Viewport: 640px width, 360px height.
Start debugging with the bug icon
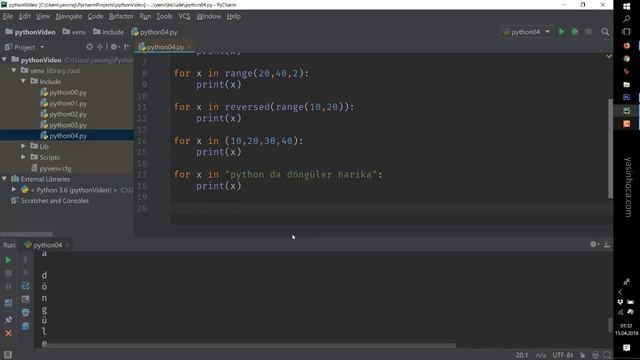(x=575, y=32)
